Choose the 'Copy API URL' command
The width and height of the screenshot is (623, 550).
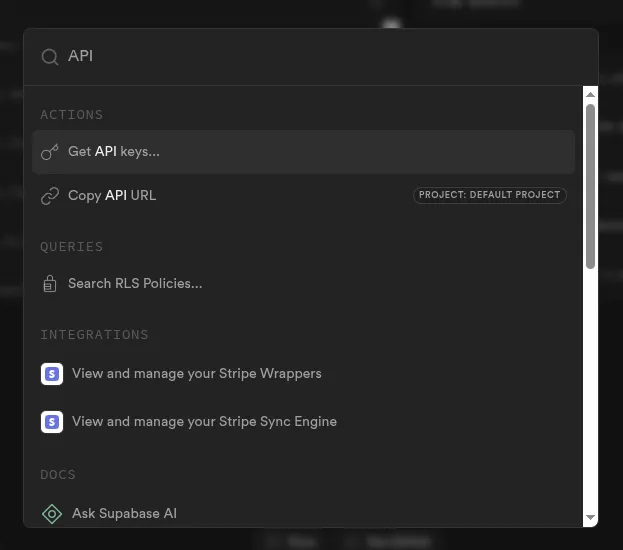point(112,196)
